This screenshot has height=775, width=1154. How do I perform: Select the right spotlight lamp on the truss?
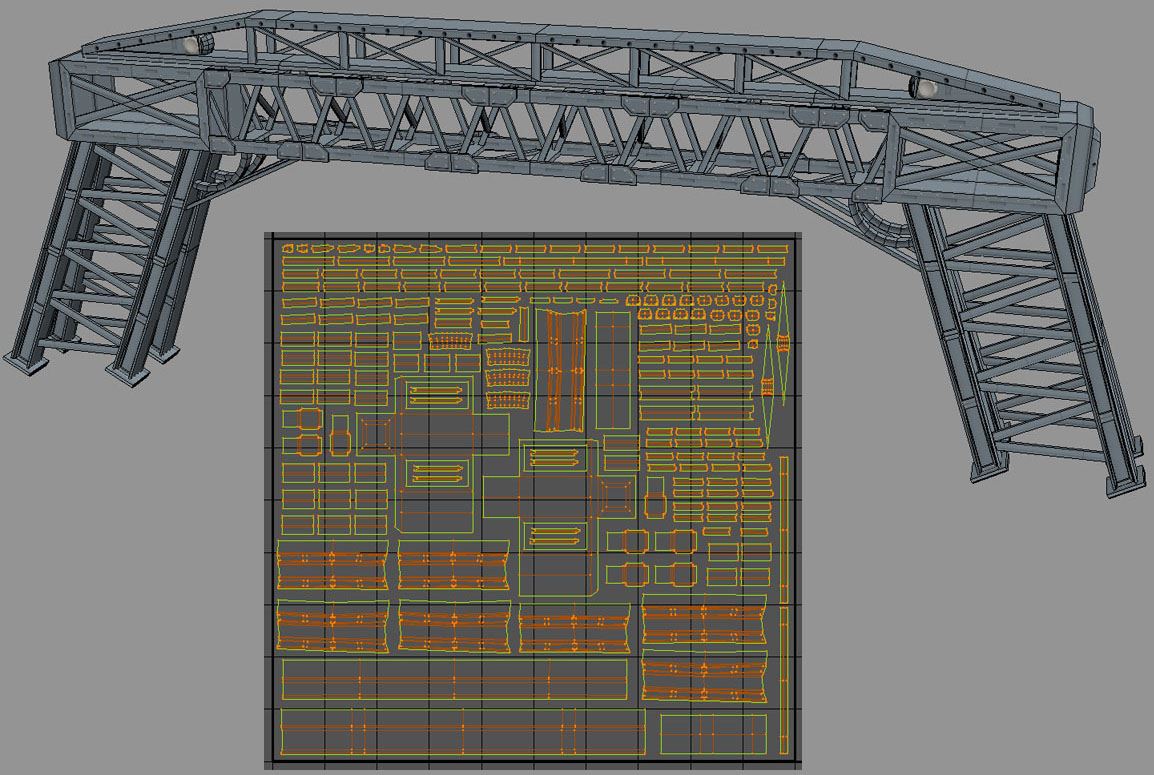[x=922, y=88]
